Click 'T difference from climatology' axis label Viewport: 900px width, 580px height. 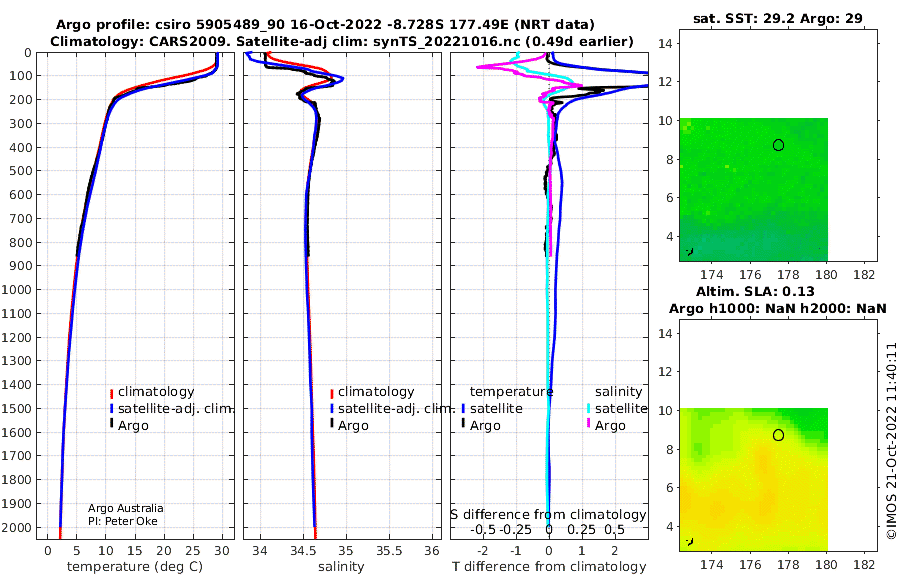tap(549, 567)
